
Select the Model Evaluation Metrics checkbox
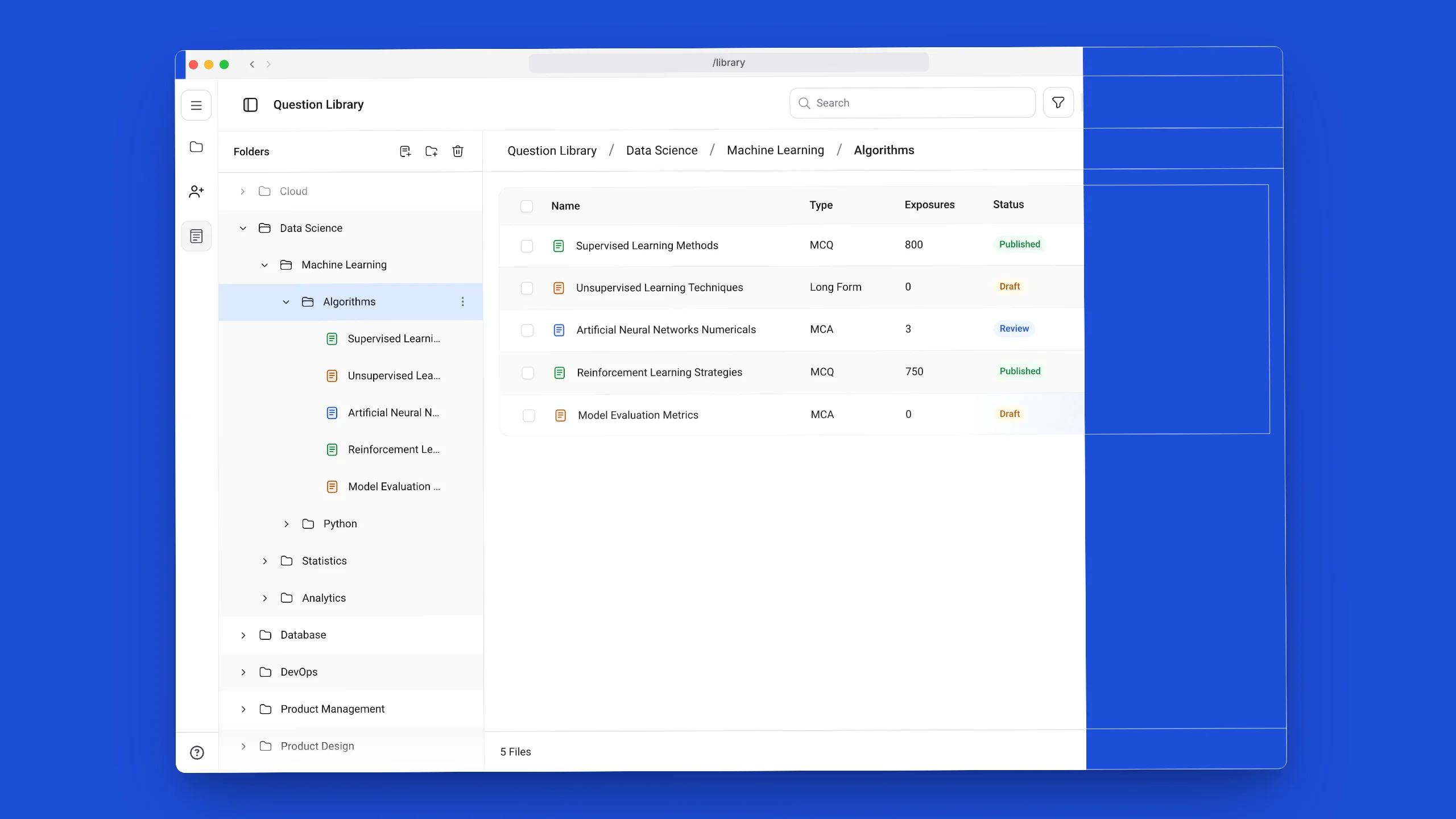pyautogui.click(x=528, y=415)
